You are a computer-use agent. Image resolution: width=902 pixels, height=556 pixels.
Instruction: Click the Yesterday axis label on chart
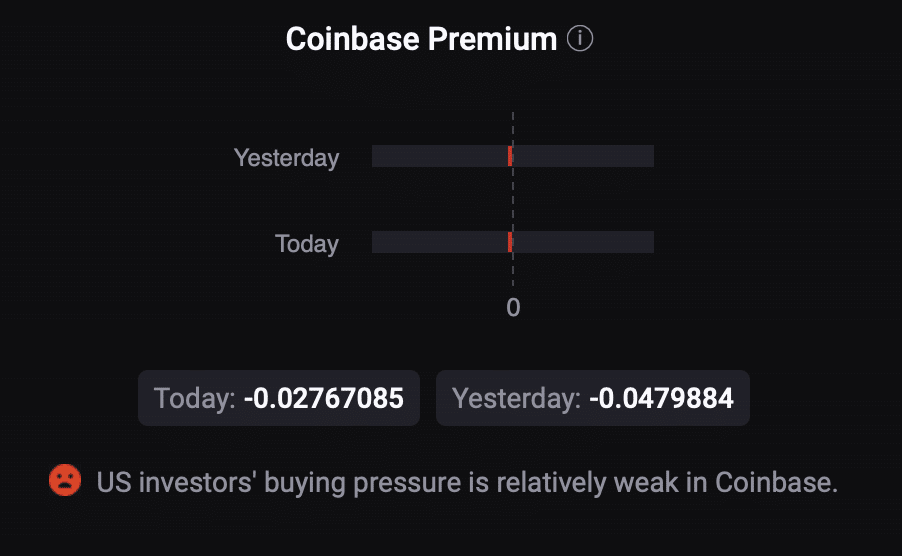point(286,157)
